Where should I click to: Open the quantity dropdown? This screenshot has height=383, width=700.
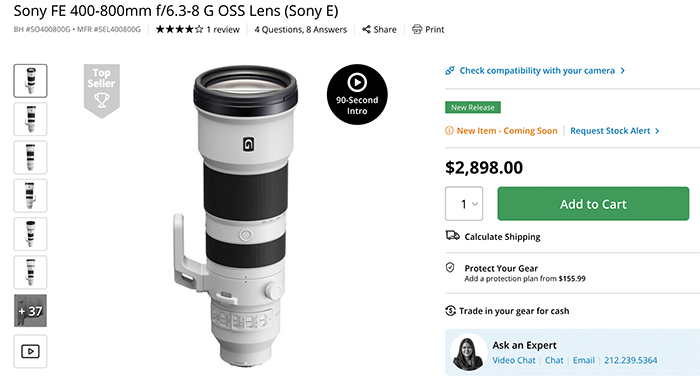(x=464, y=204)
